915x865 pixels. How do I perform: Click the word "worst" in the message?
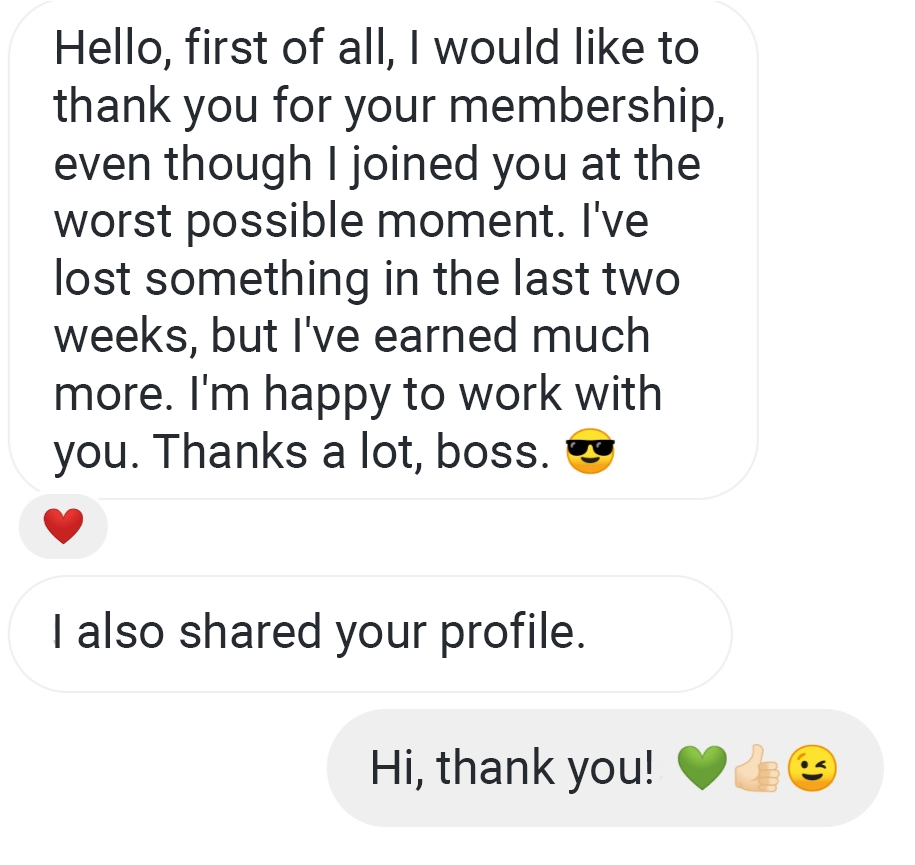pos(113,221)
